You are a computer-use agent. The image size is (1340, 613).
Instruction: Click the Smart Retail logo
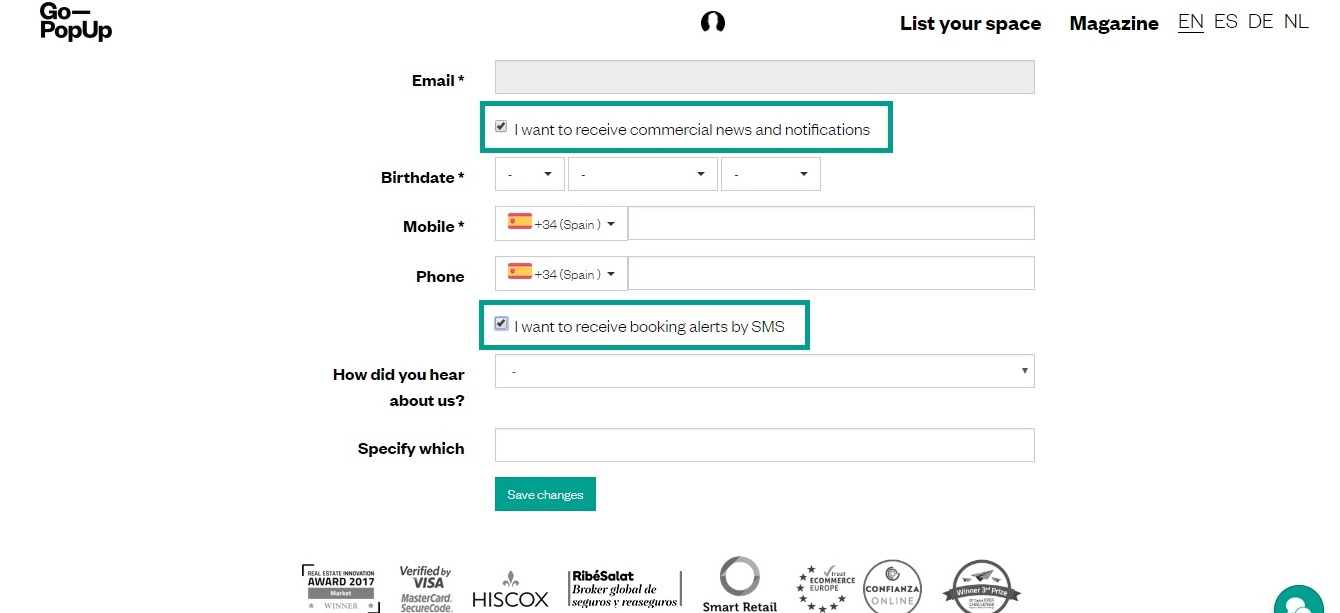pos(740,585)
